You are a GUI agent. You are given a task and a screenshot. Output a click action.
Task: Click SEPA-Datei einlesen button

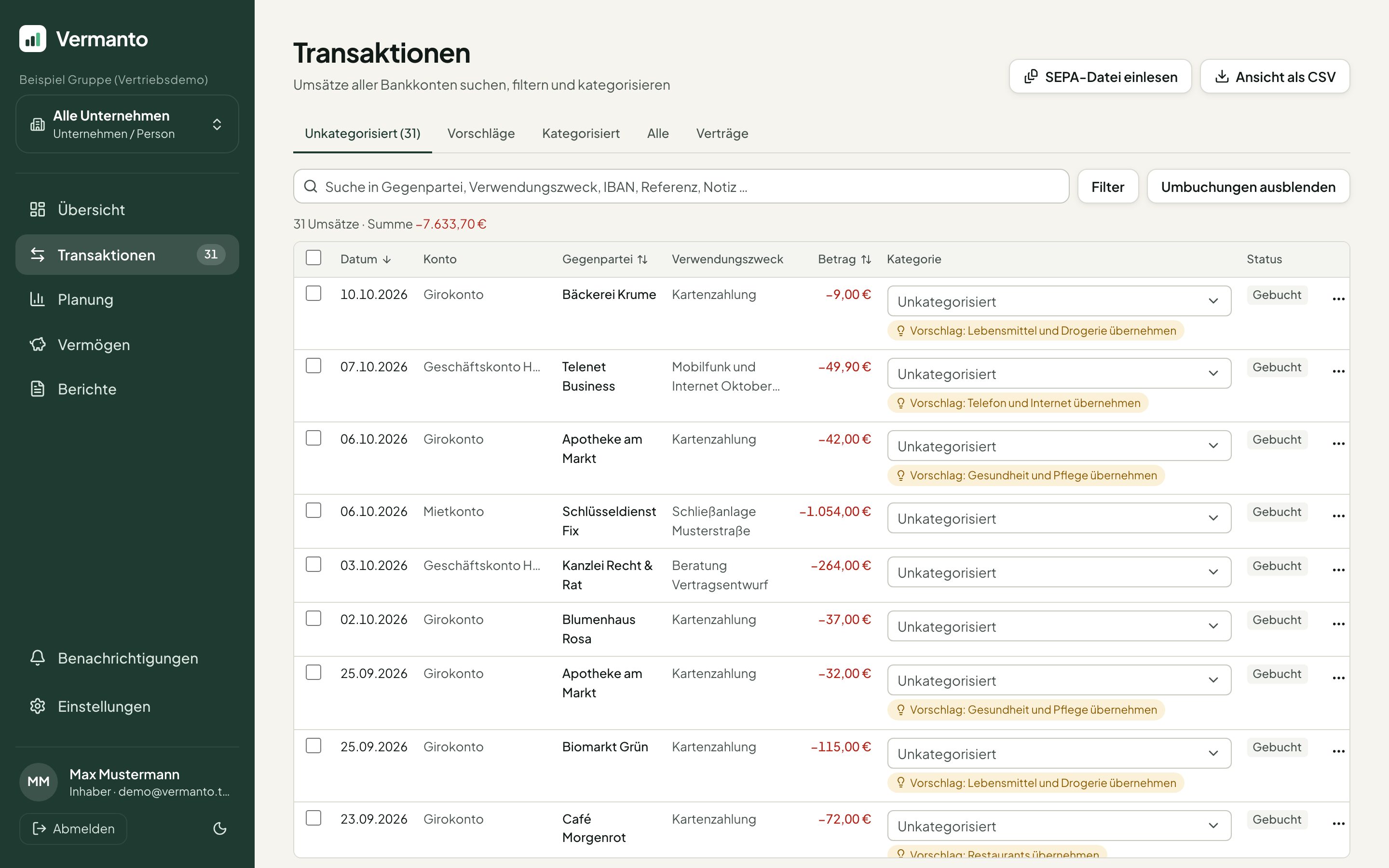click(x=1100, y=76)
